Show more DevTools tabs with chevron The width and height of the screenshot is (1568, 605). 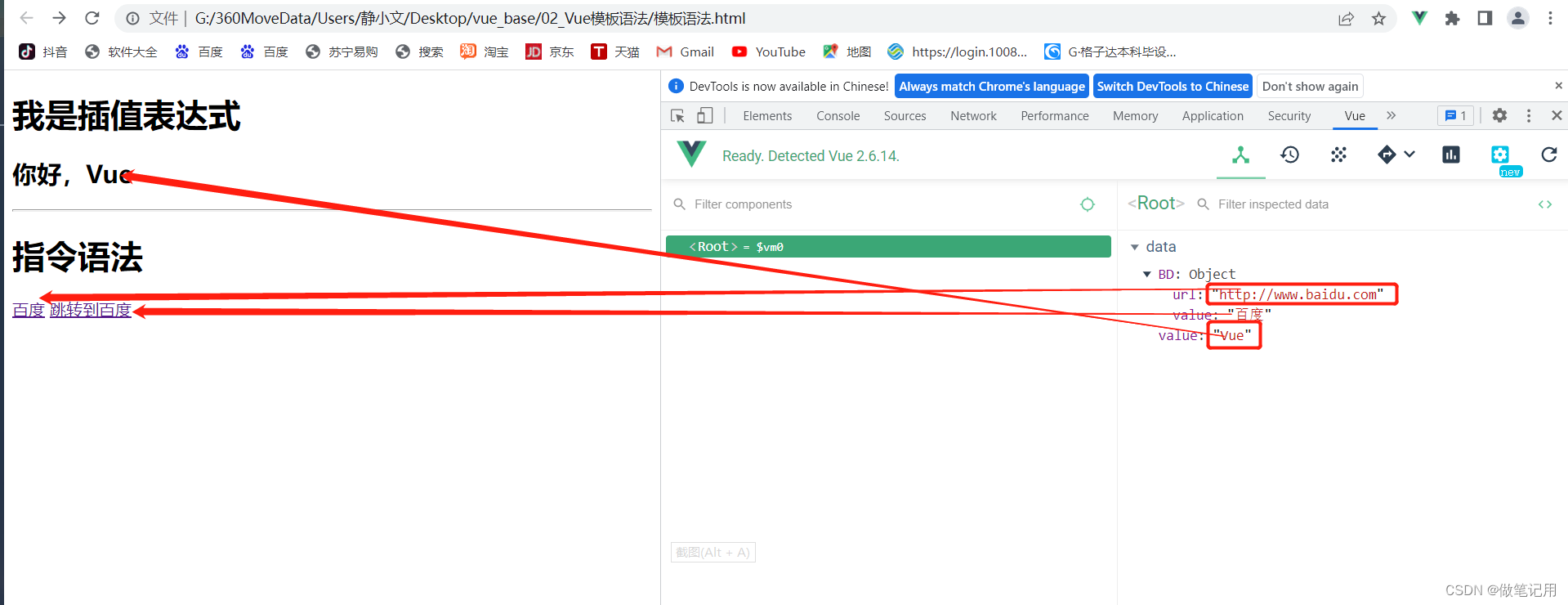pos(1392,116)
